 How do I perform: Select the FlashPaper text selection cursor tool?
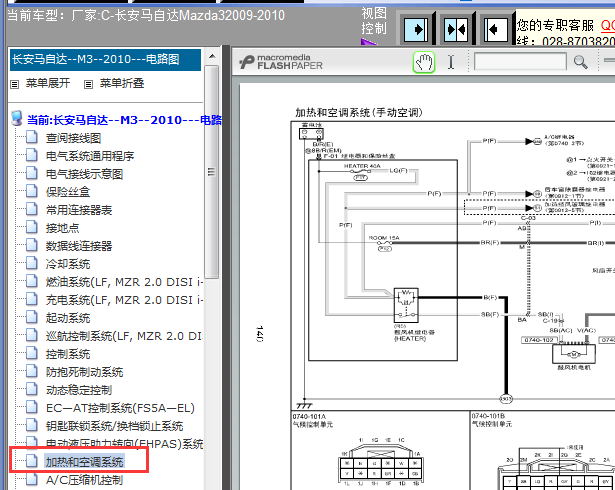[451, 62]
